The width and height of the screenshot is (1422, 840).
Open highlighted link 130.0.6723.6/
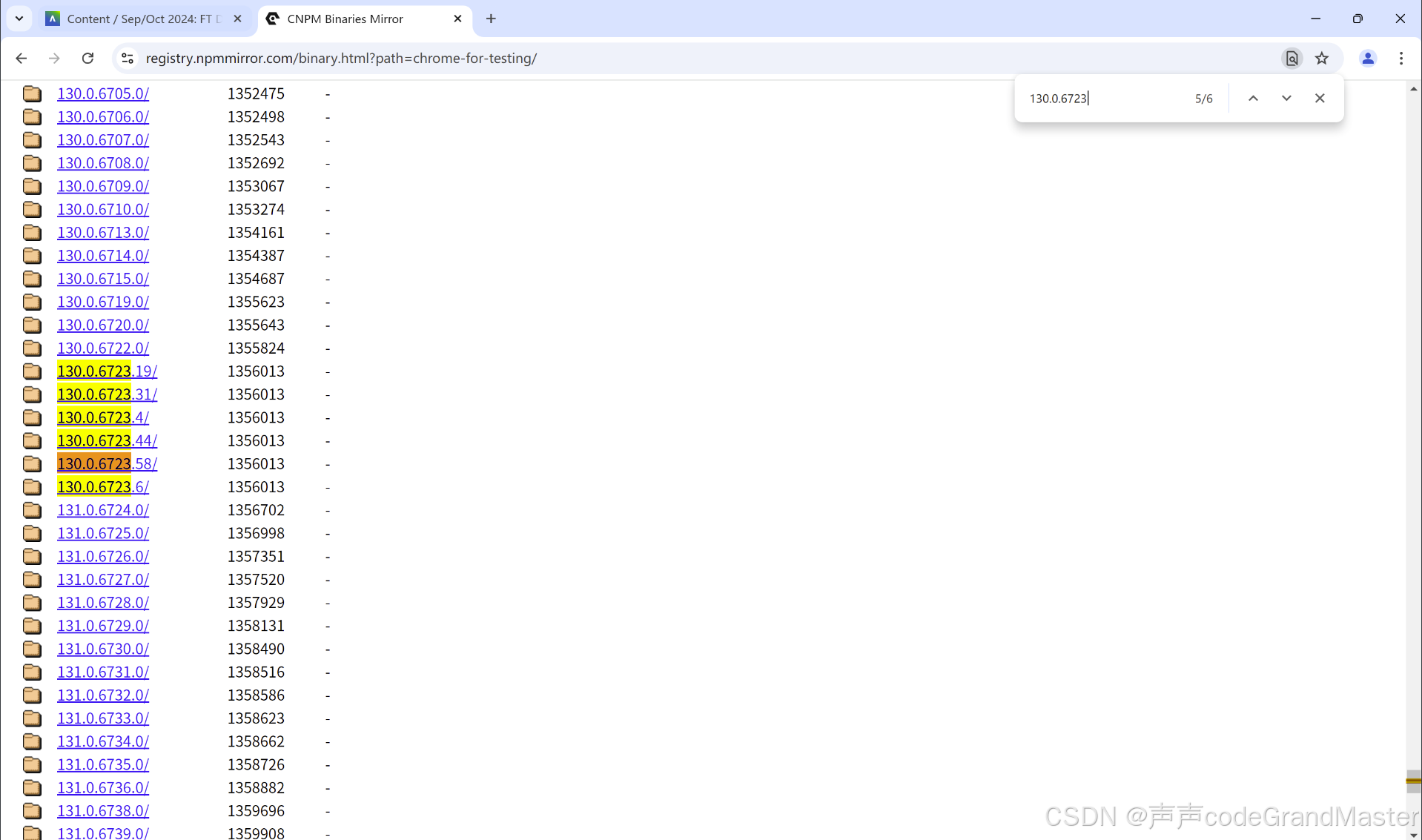103,486
